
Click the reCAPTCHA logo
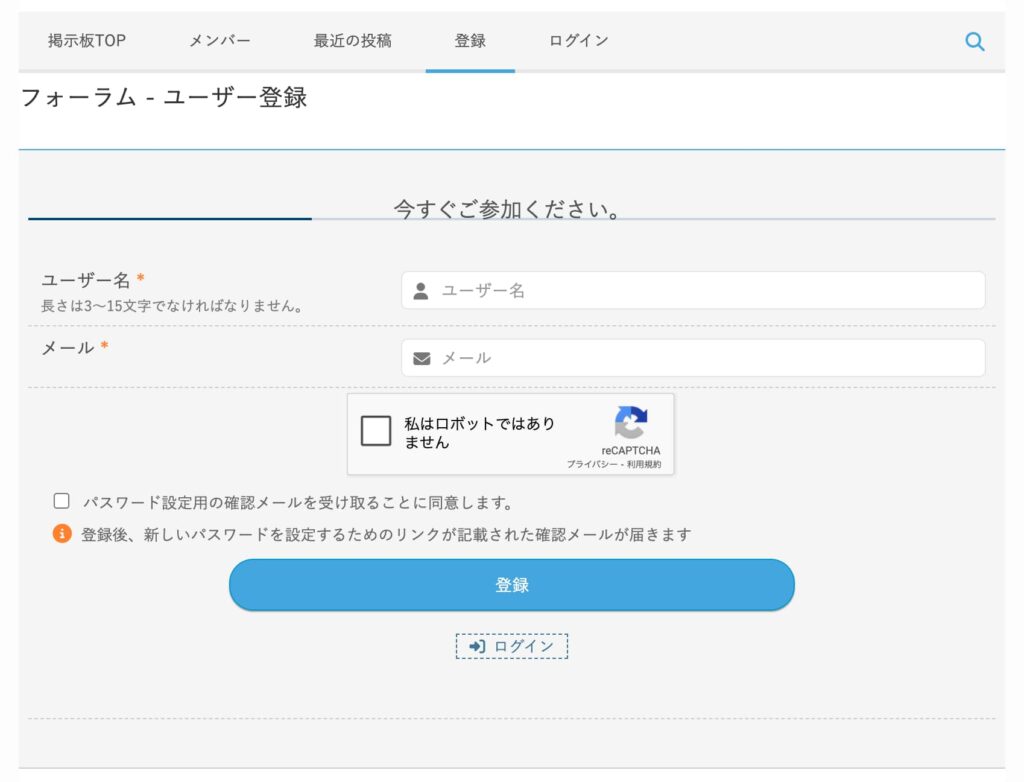pyautogui.click(x=630, y=422)
